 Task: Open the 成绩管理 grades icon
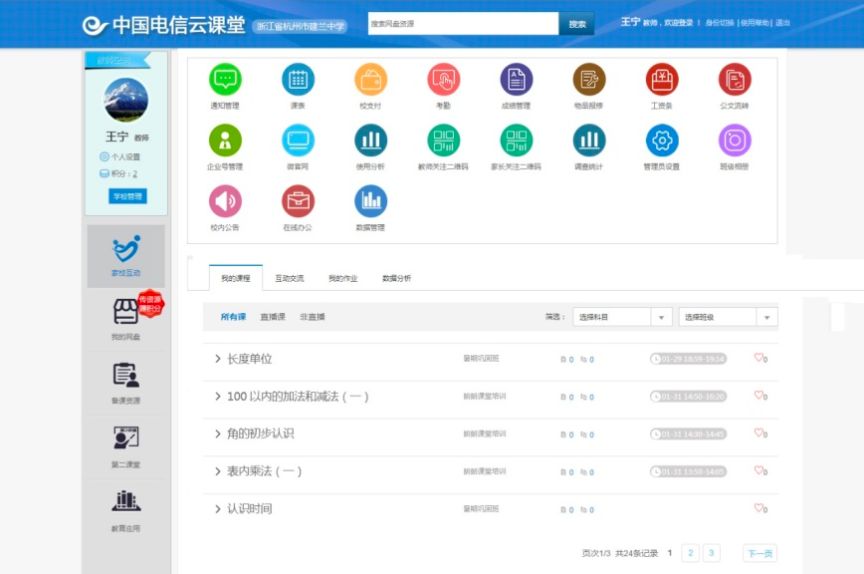[516, 80]
